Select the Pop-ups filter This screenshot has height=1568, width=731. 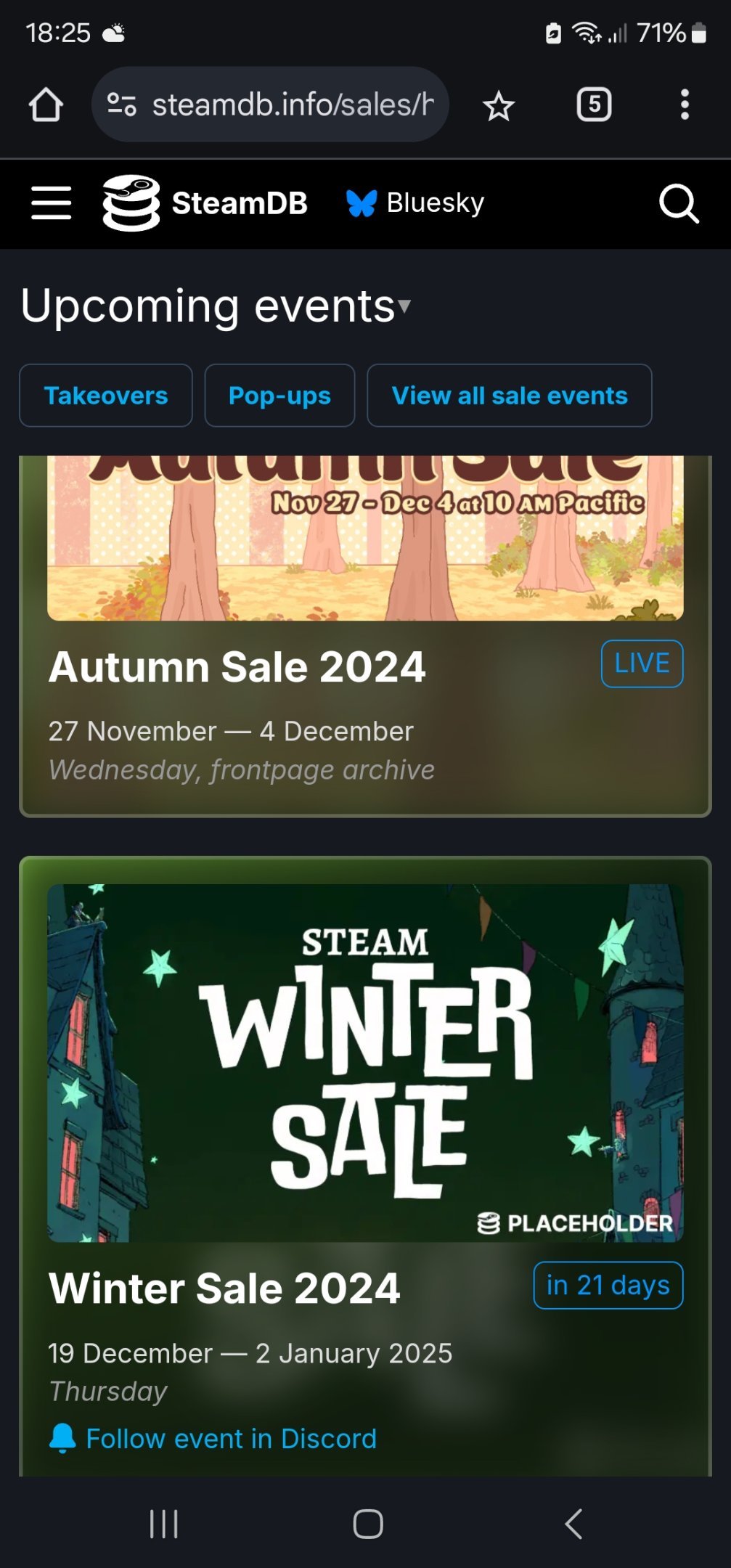tap(279, 396)
